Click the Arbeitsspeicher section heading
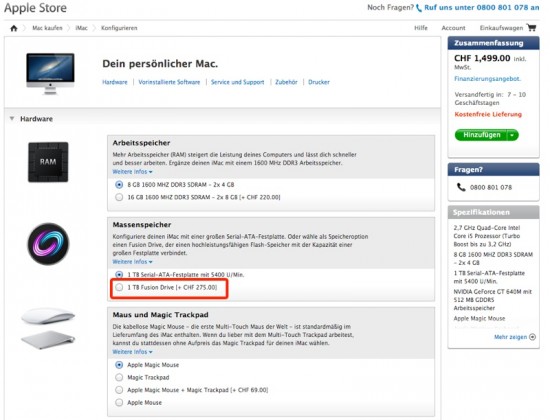 pos(141,143)
